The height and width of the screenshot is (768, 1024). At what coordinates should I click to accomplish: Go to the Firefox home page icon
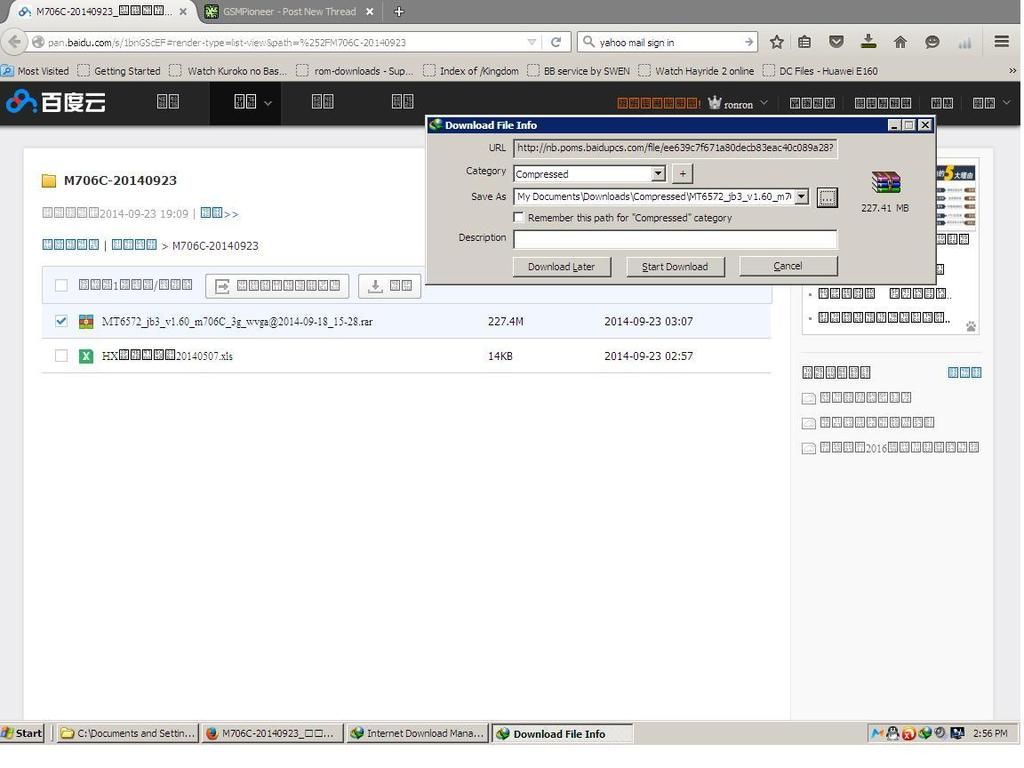900,42
